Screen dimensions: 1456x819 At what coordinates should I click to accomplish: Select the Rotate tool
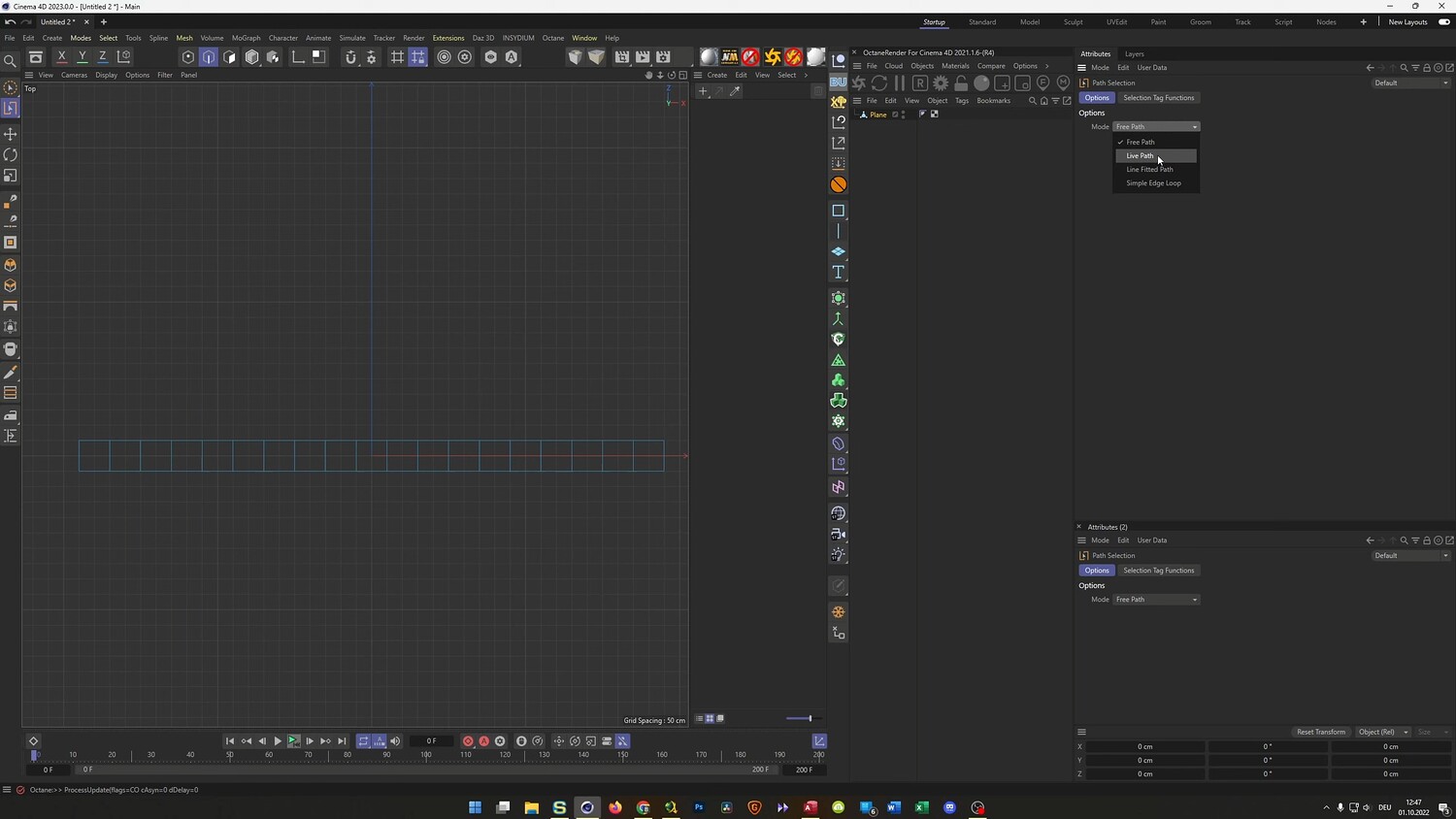[x=11, y=155]
